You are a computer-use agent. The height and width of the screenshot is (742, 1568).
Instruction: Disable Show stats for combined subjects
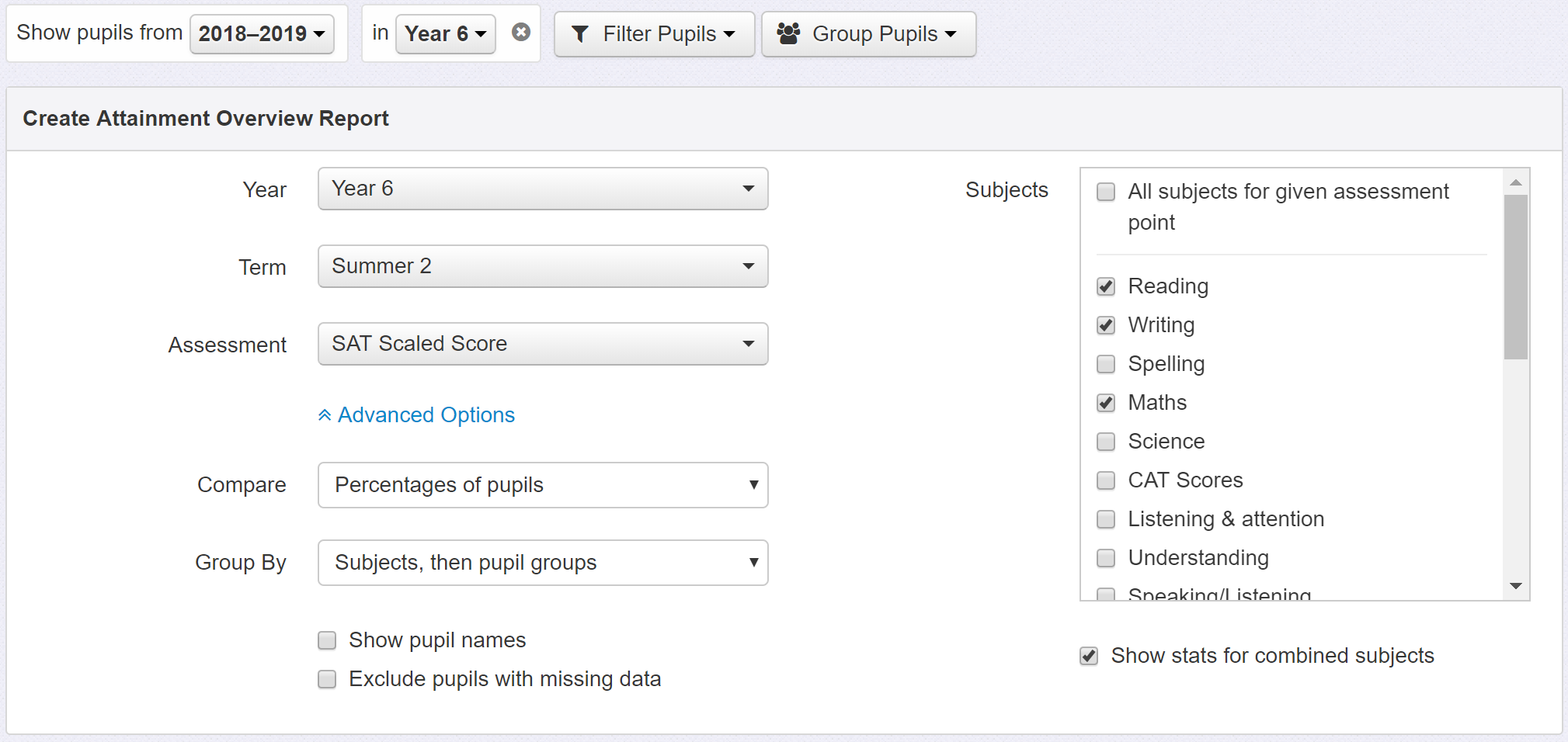pos(1089,656)
